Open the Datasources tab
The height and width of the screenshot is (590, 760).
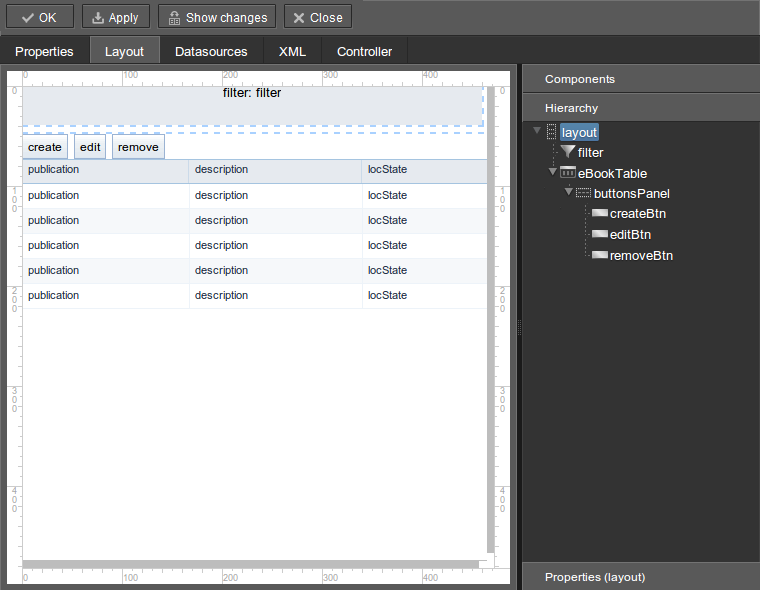[211, 51]
